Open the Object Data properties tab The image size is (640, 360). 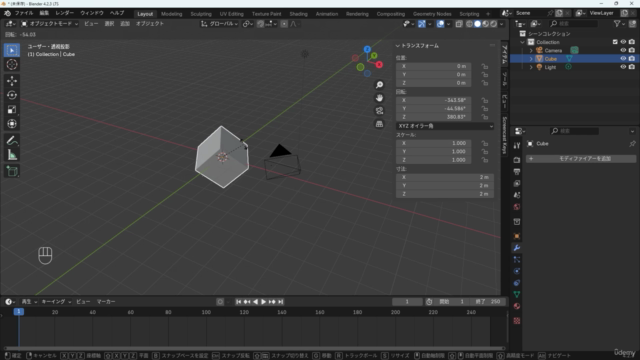click(x=517, y=294)
